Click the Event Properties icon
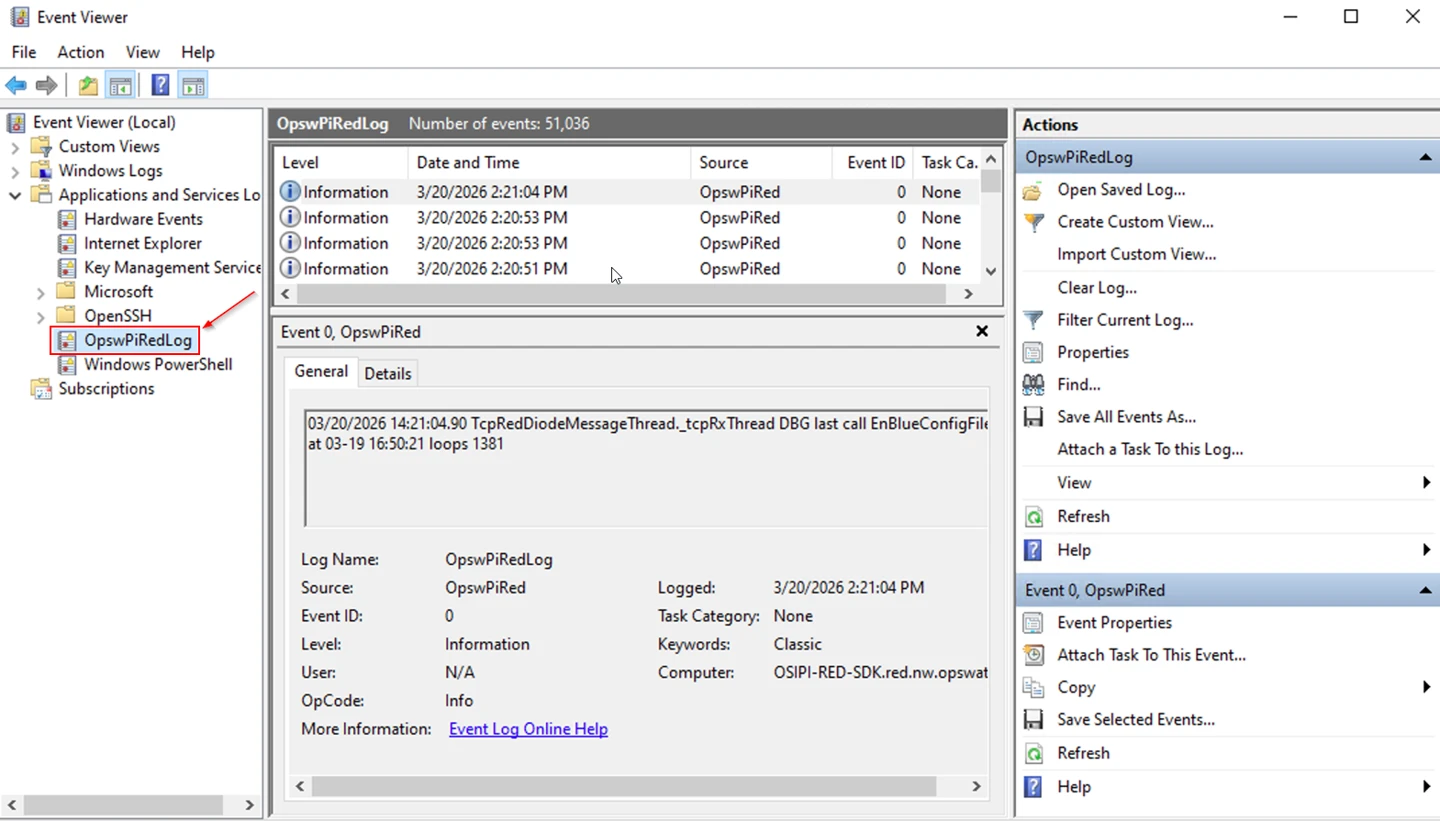 [1033, 623]
